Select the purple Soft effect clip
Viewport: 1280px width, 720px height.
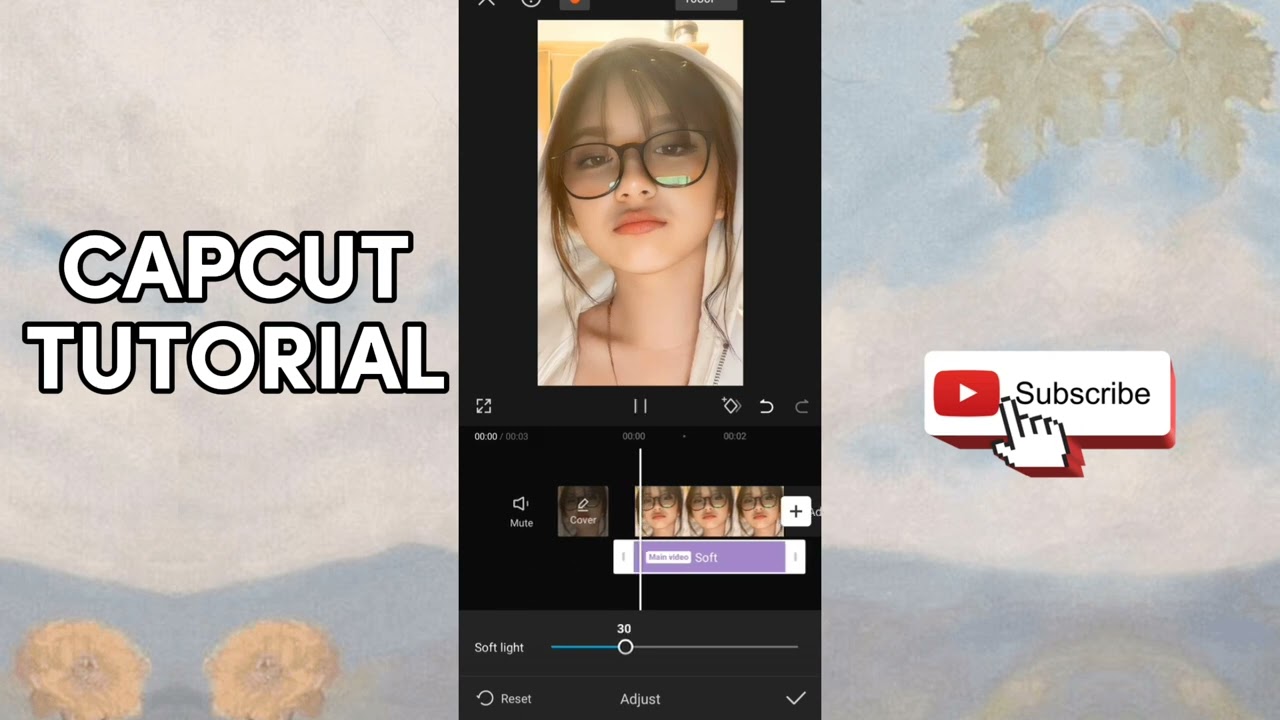[709, 557]
